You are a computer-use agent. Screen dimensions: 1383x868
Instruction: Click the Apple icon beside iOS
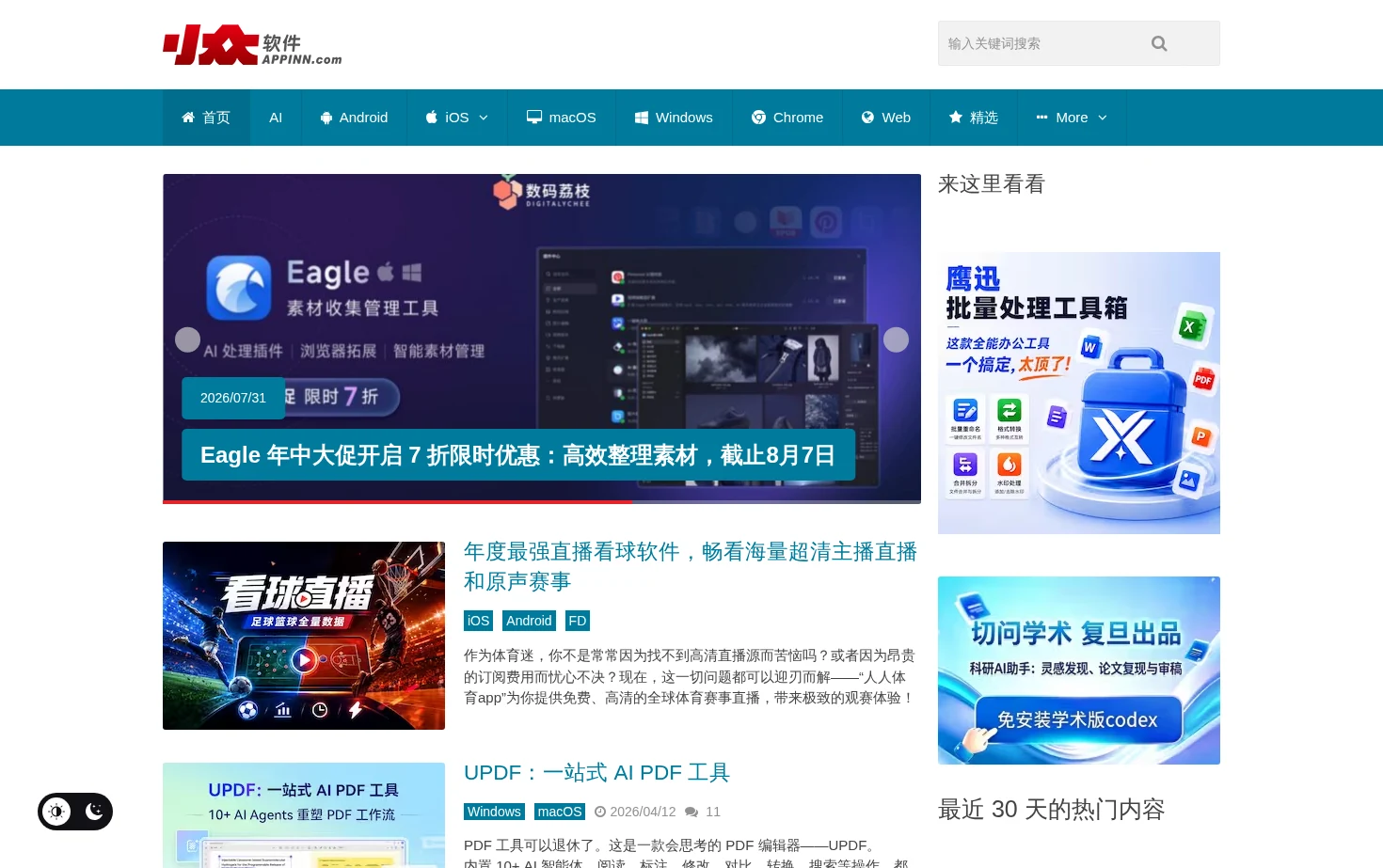coord(432,118)
